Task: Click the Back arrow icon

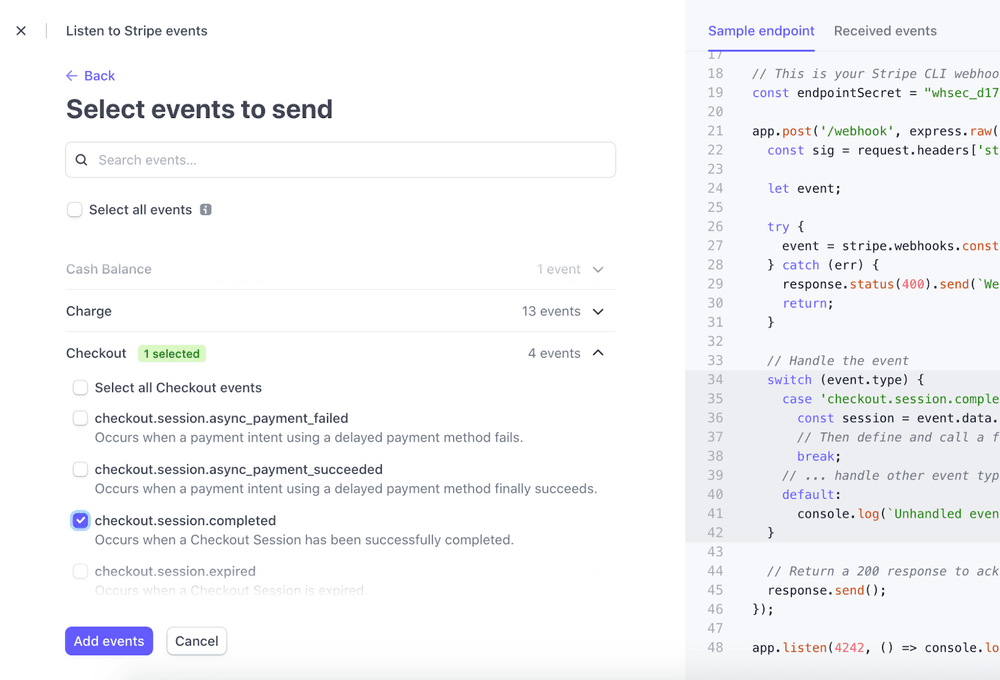Action: [71, 76]
